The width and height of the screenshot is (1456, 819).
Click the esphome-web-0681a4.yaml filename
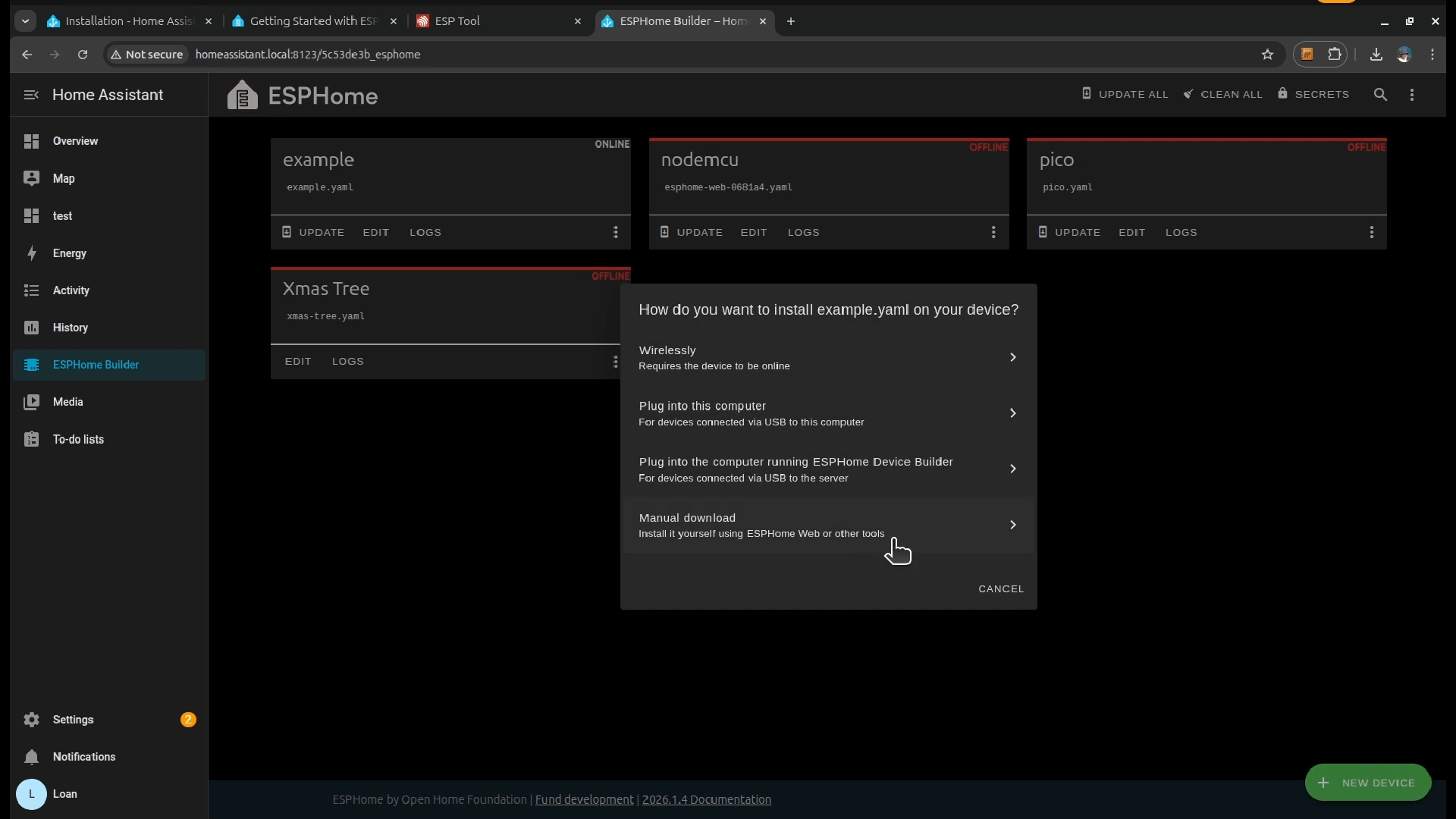[728, 187]
